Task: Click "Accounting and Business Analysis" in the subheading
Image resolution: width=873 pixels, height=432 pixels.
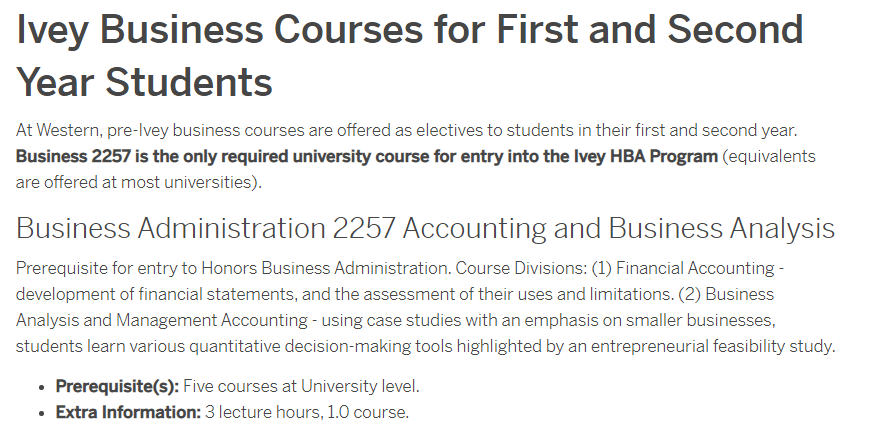Action: [619, 228]
